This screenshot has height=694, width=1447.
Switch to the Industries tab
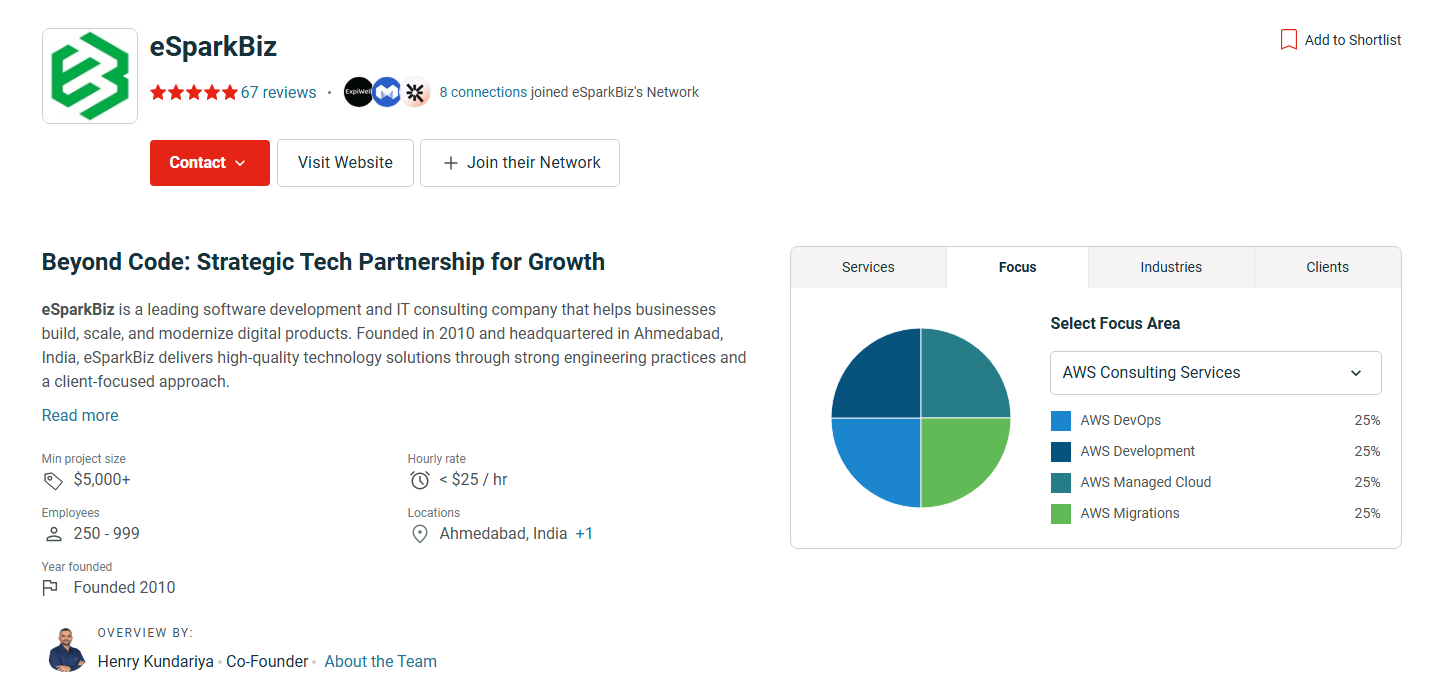1171,267
